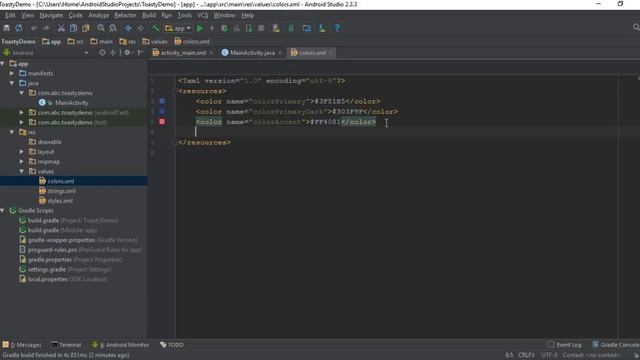
Task: Select settings.gradle file
Action: pyautogui.click(x=69, y=269)
